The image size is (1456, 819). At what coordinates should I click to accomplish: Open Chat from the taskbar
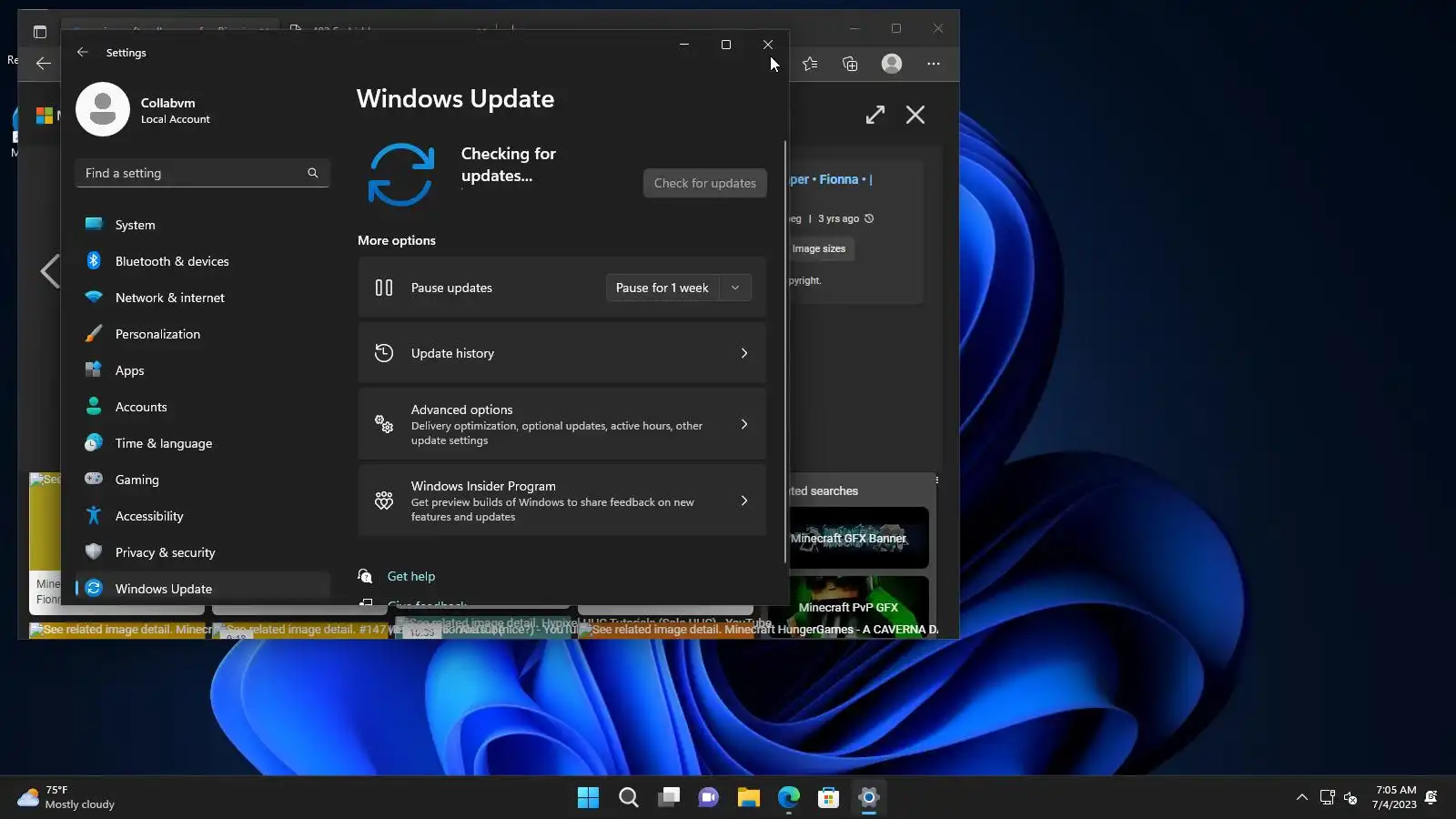pyautogui.click(x=709, y=798)
